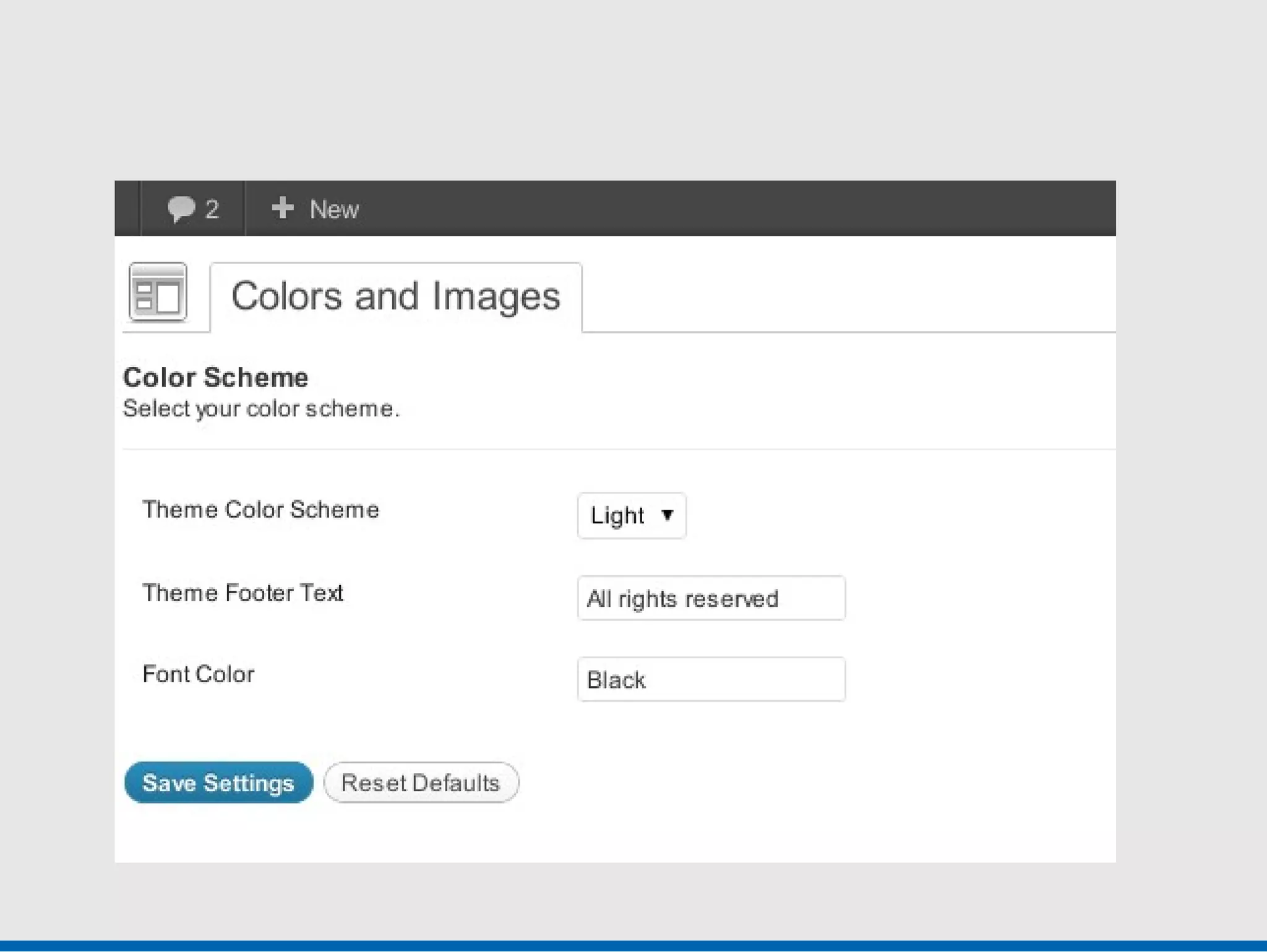Switch to Colors and Images tab
The height and width of the screenshot is (952, 1267).
pyautogui.click(x=395, y=296)
